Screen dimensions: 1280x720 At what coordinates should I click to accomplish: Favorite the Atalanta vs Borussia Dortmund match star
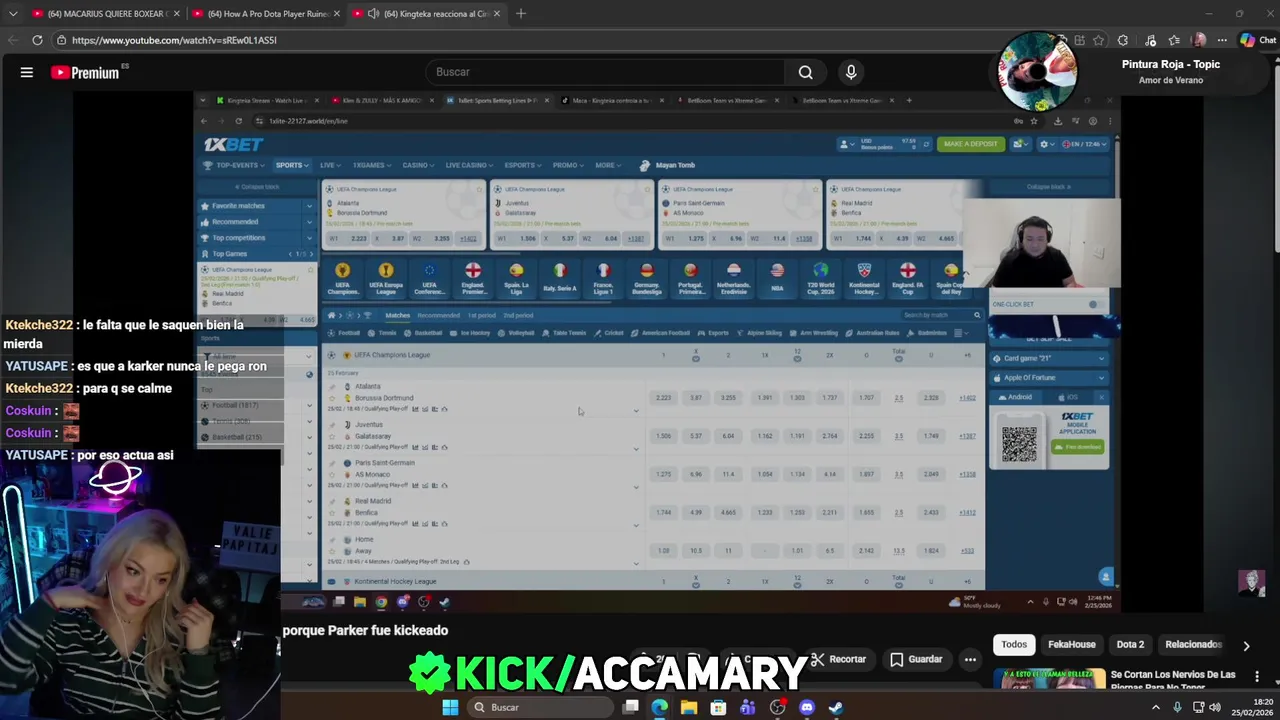pos(333,398)
